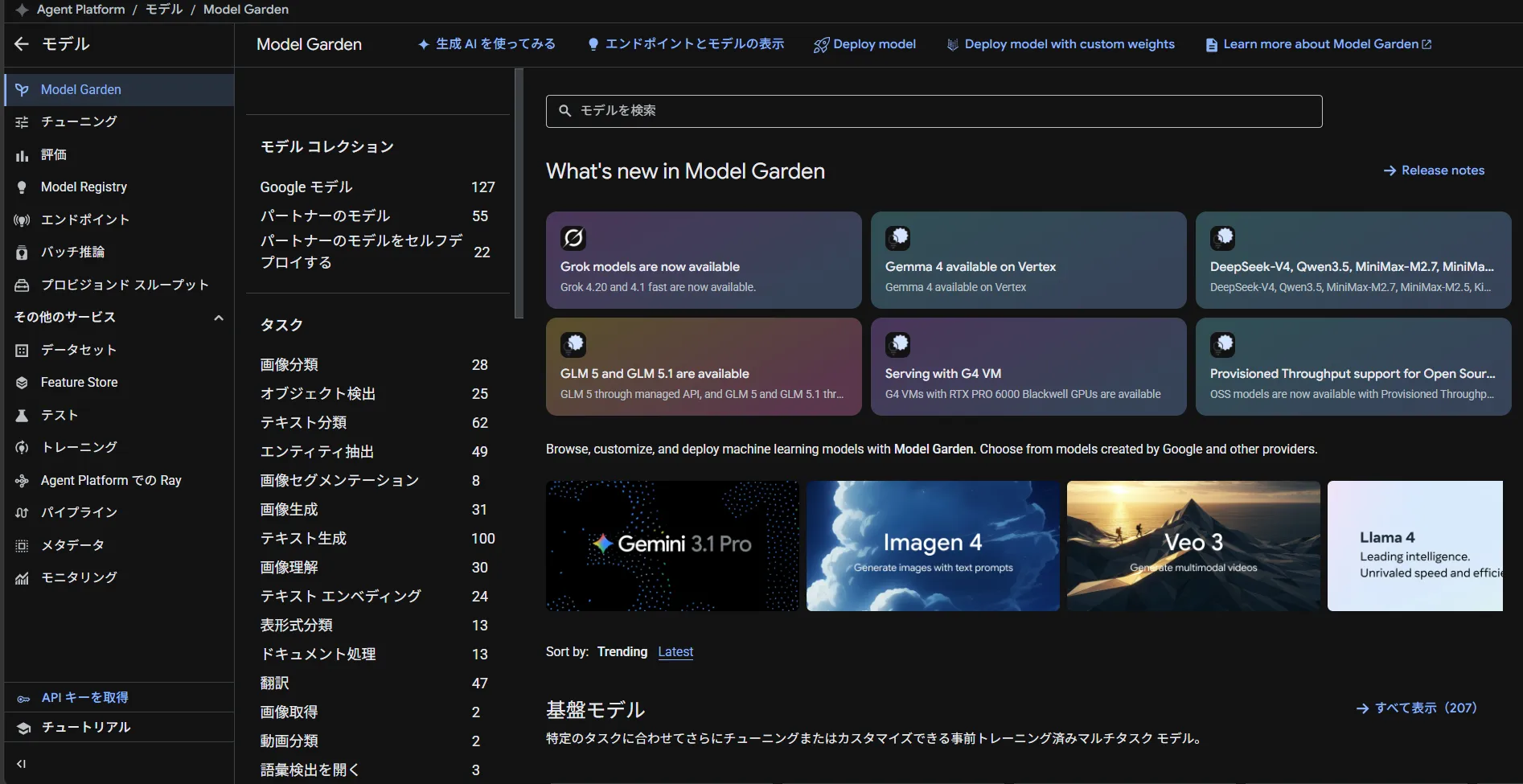The height and width of the screenshot is (784, 1523).
Task: Click the プロビジョンド スループット icon
Action: (22, 285)
